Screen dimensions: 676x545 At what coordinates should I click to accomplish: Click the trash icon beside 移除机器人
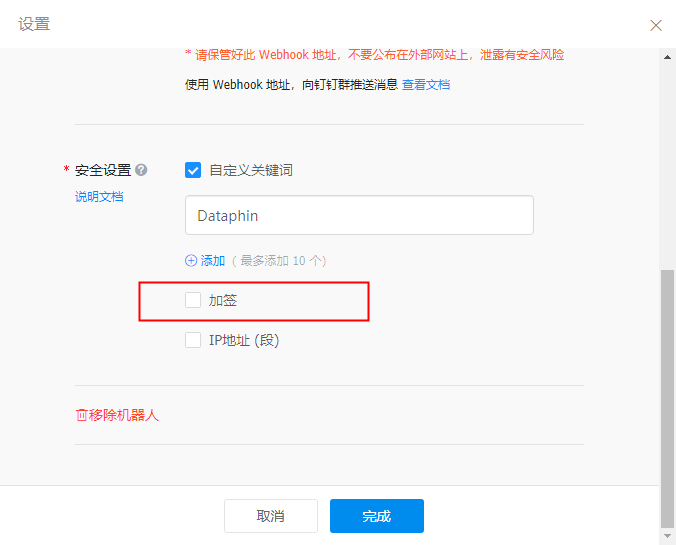tap(81, 415)
